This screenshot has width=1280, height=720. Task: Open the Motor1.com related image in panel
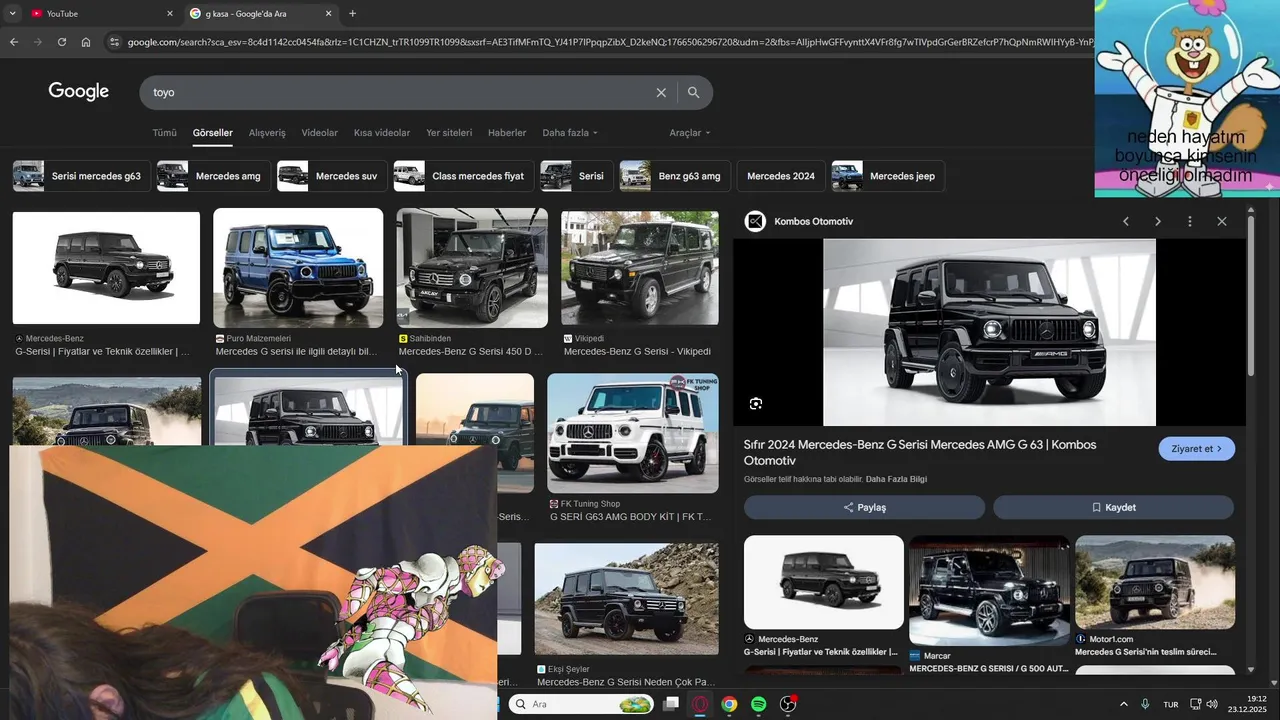click(x=1155, y=583)
